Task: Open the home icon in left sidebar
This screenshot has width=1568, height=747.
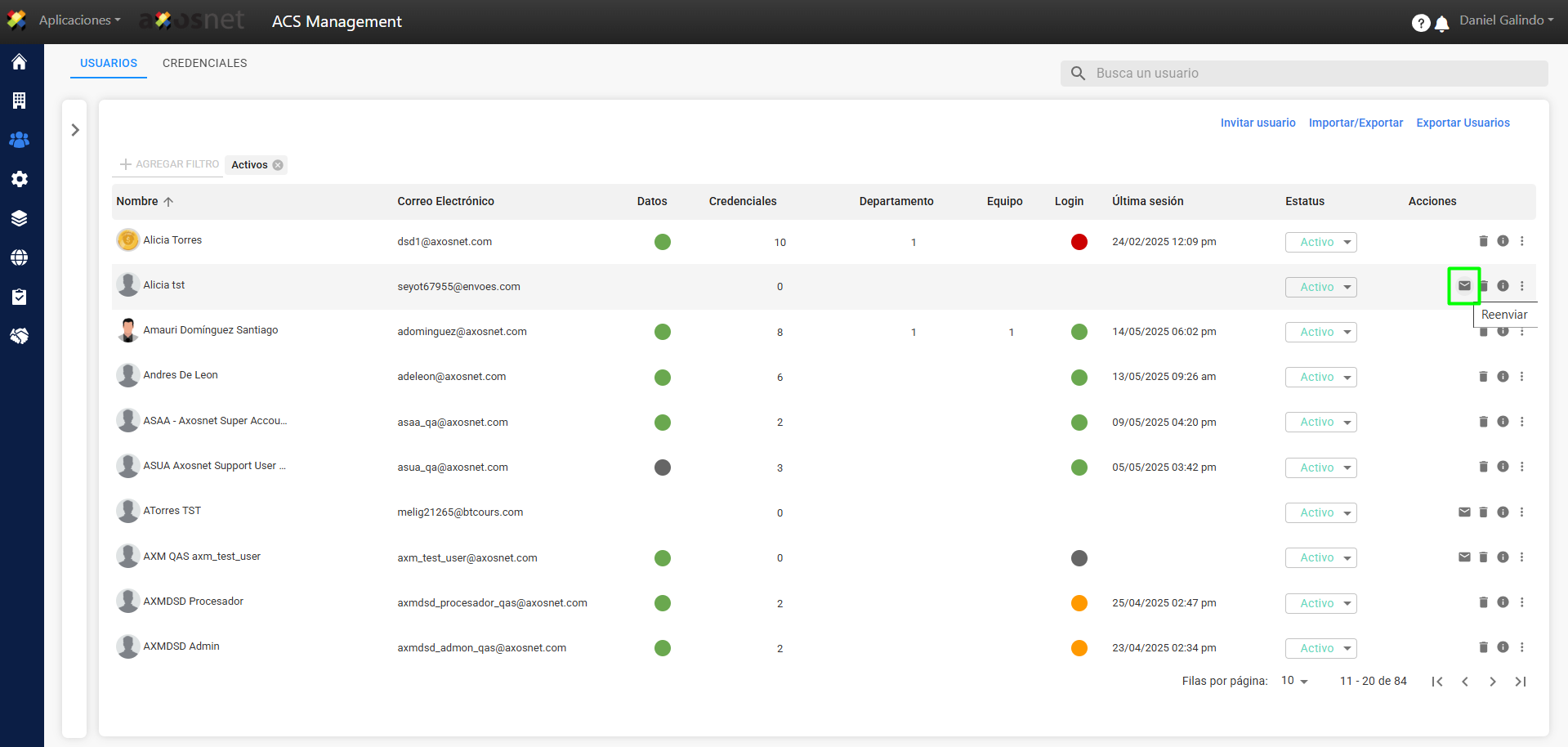Action: pos(20,62)
